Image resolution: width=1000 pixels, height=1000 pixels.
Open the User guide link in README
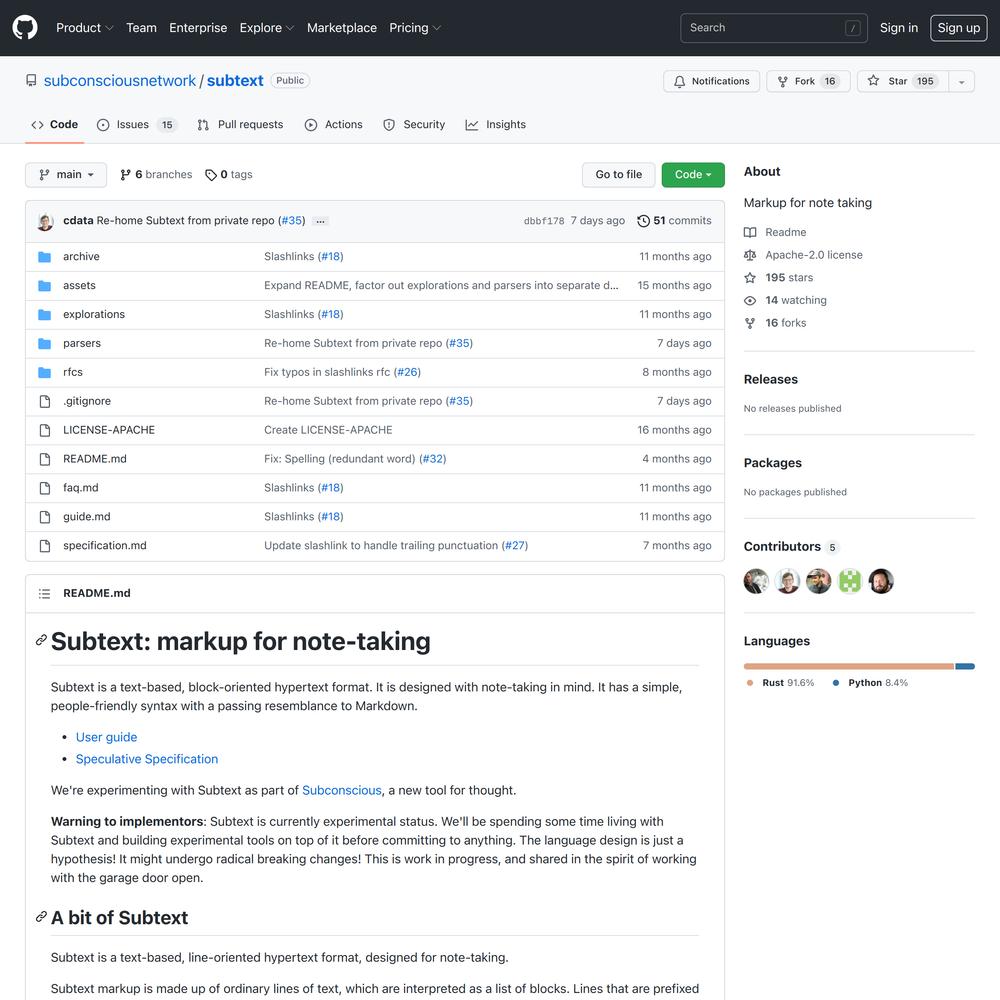click(x=107, y=737)
